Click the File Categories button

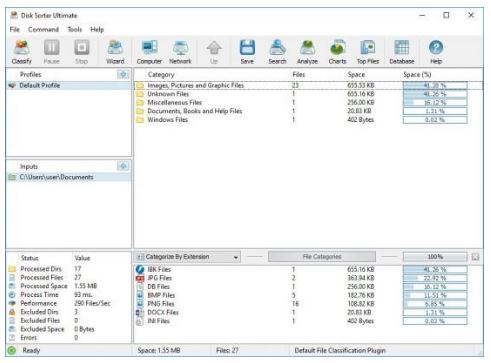point(322,257)
